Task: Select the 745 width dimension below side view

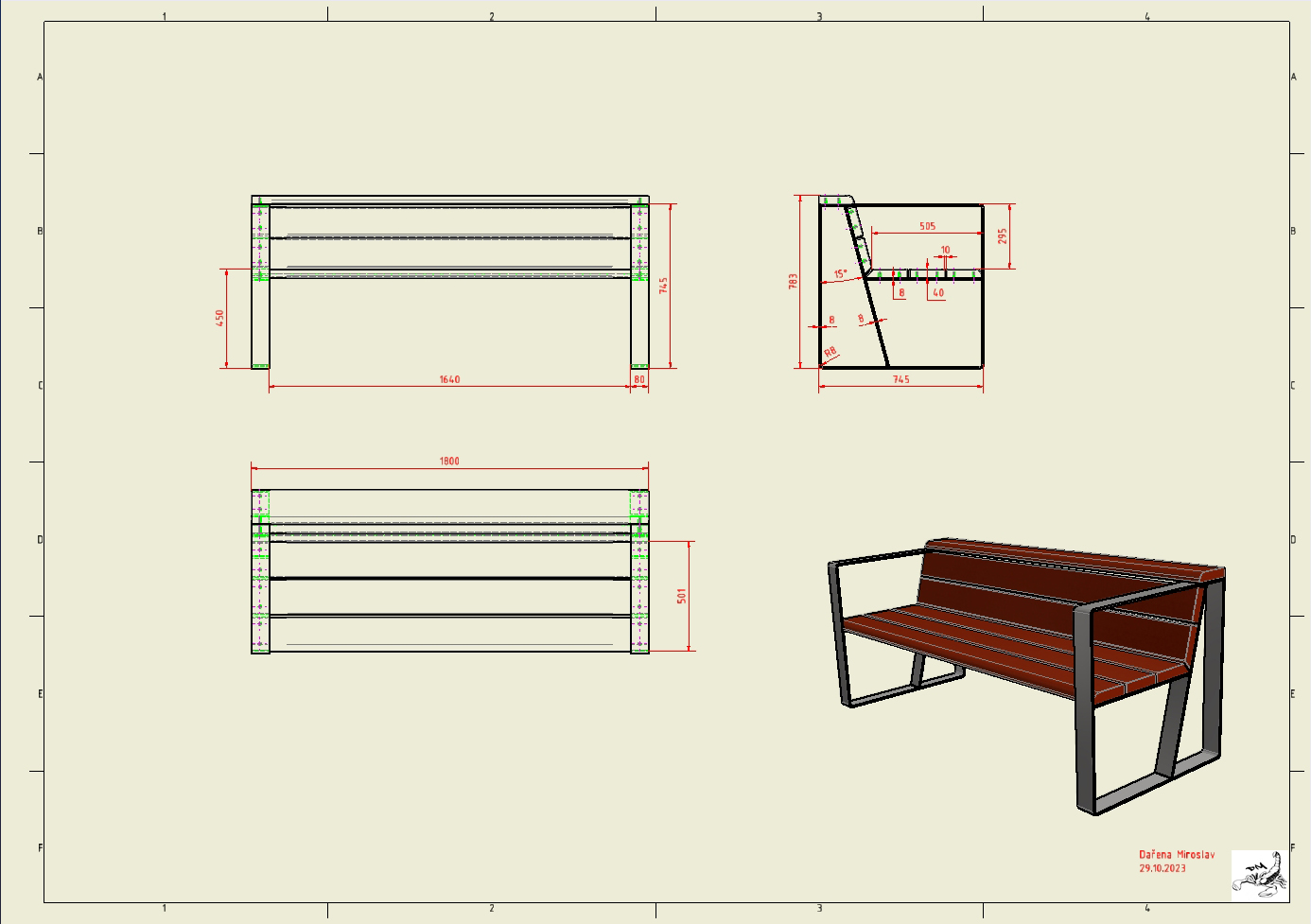Action: (x=901, y=379)
